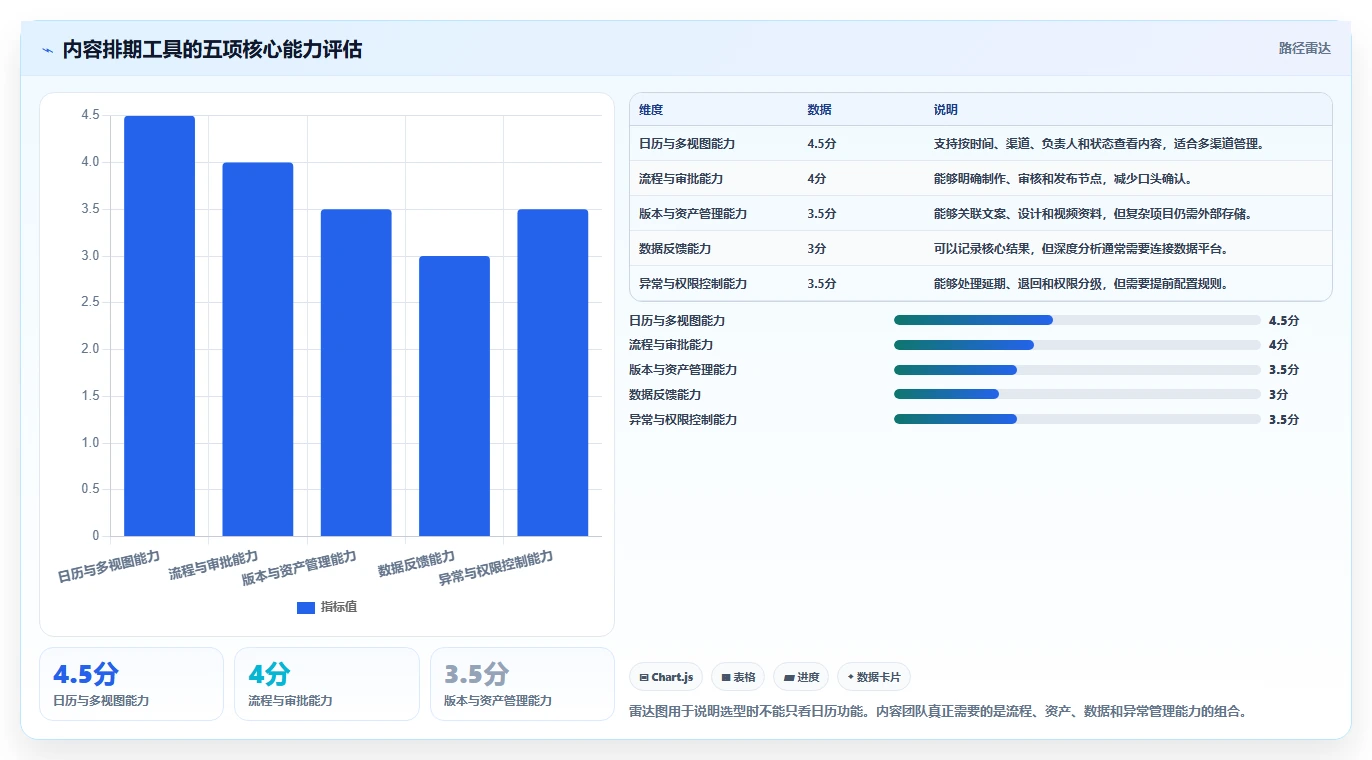The image size is (1372, 760).
Task: Click the description starting 支持按时间
Action: (1100, 144)
